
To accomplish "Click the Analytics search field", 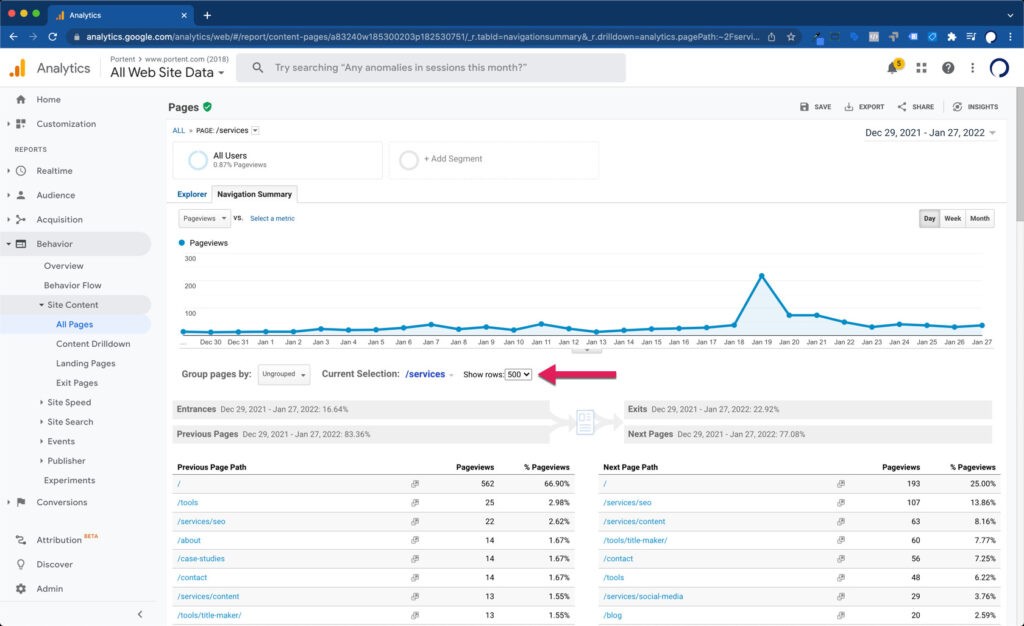I will coord(436,68).
